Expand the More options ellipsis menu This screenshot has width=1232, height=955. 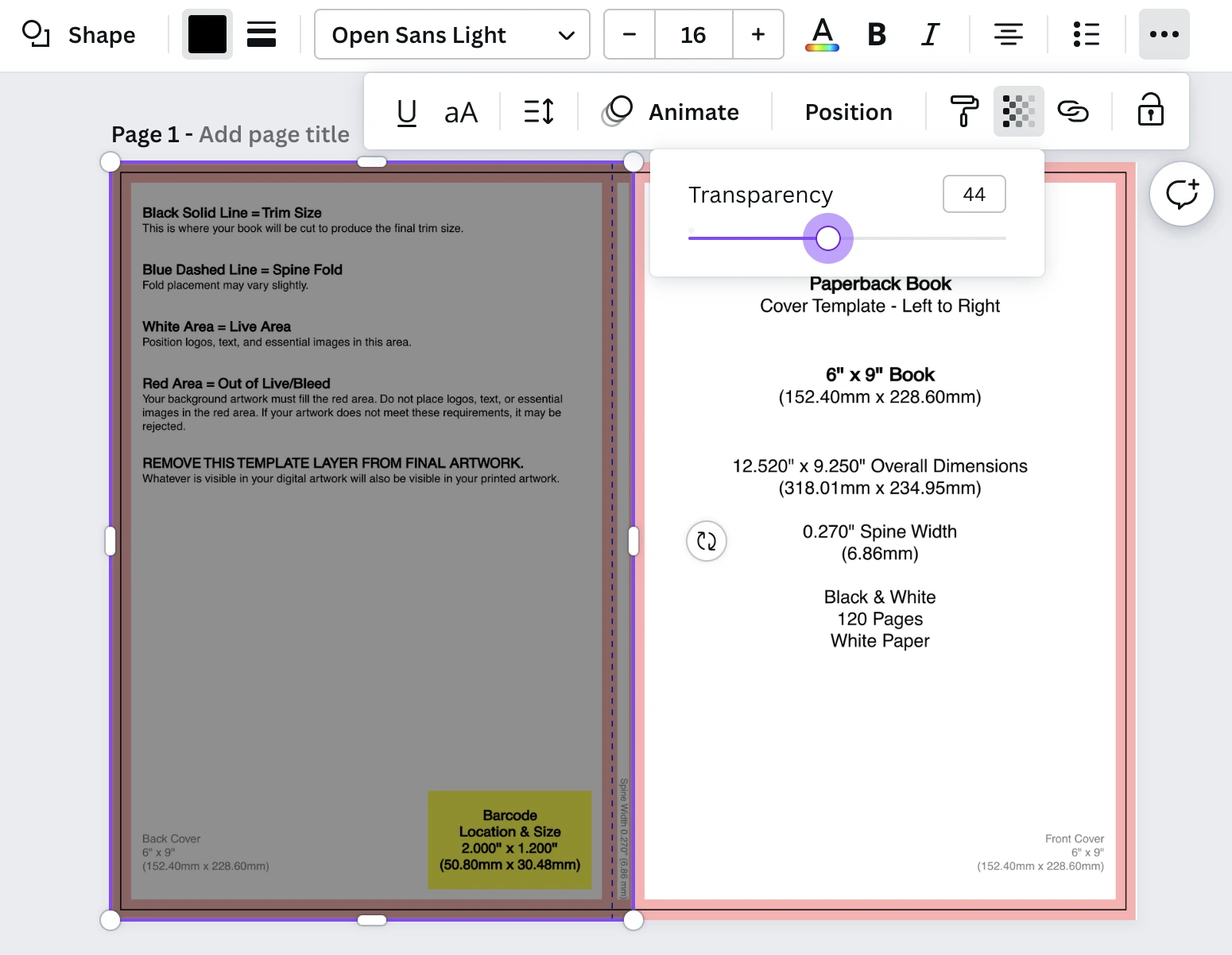[1164, 34]
